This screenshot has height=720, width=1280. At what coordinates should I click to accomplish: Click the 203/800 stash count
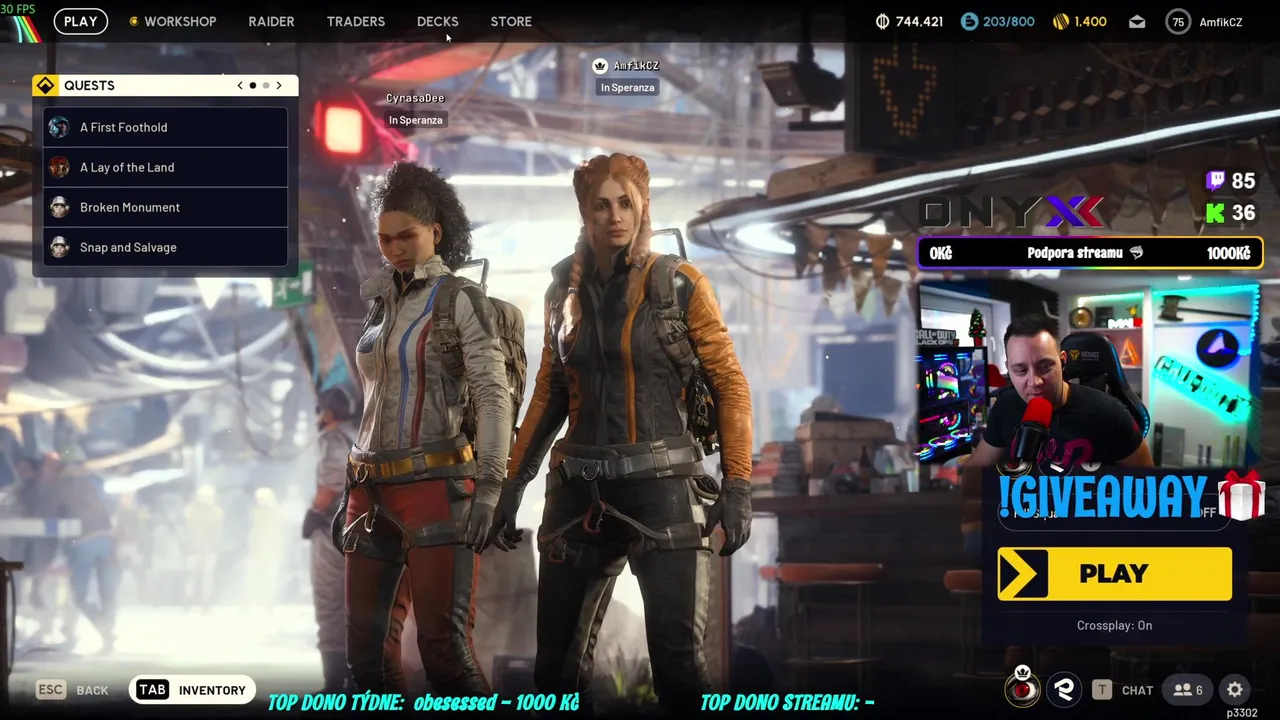(x=1010, y=21)
